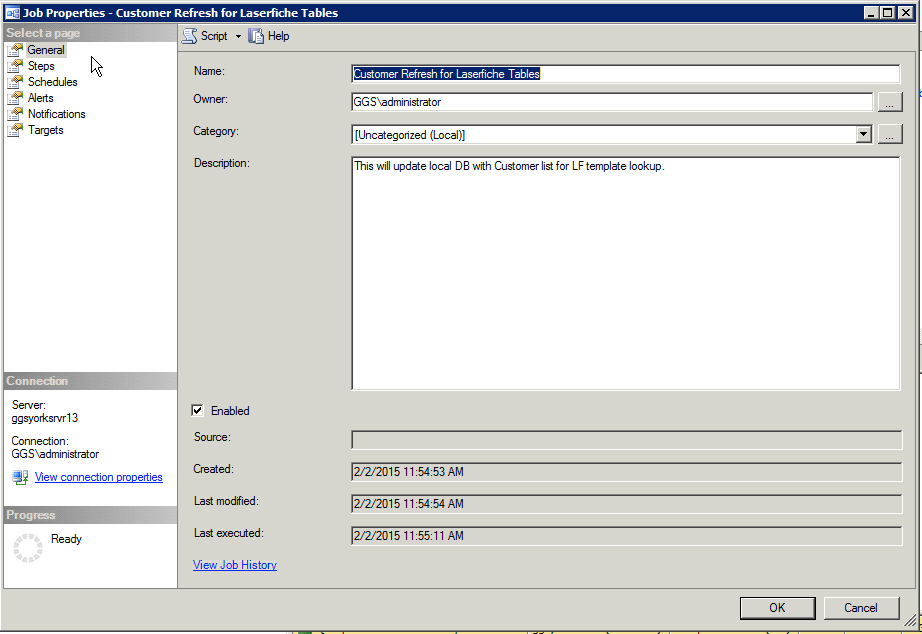The image size is (922, 634).
Task: Click the Last executed date field
Action: point(627,536)
